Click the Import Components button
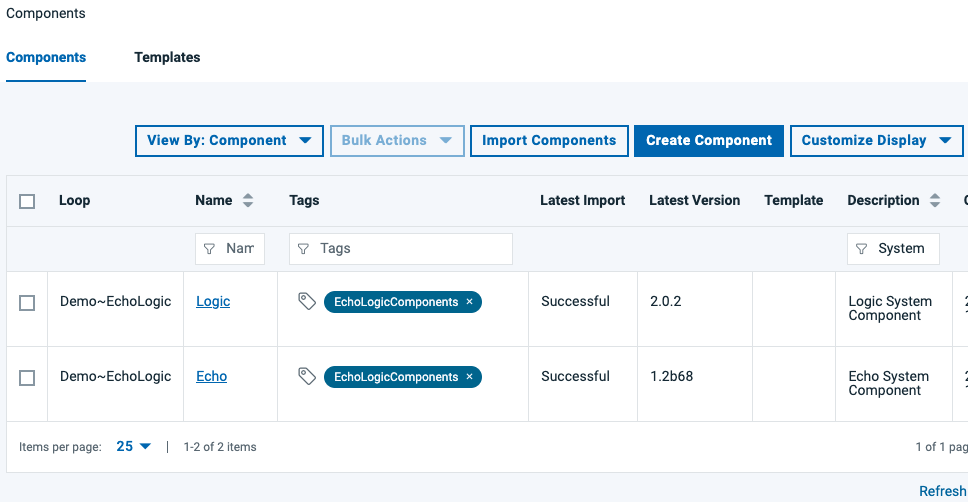 [x=549, y=141]
